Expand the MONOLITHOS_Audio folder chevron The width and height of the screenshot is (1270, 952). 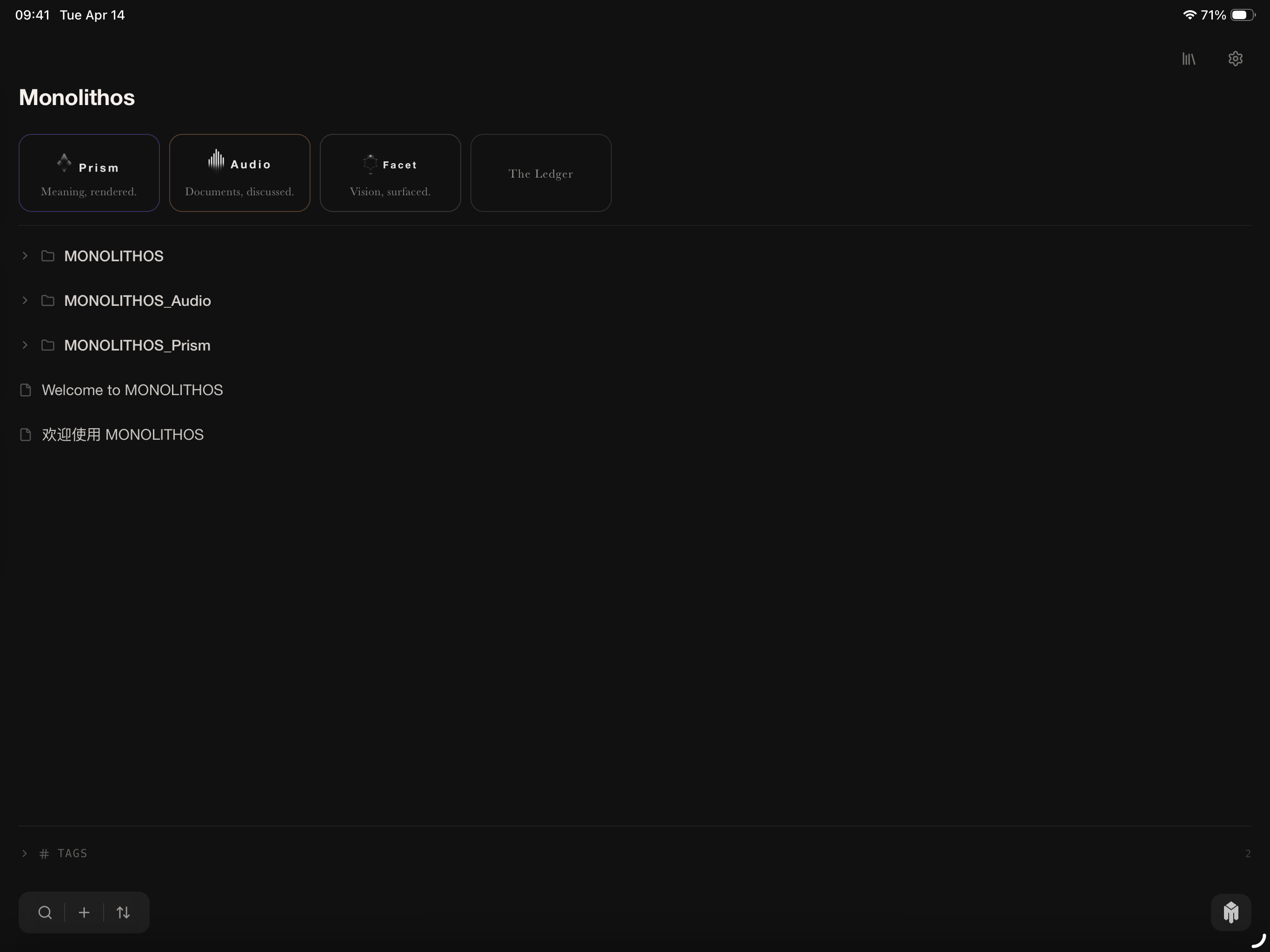(25, 300)
